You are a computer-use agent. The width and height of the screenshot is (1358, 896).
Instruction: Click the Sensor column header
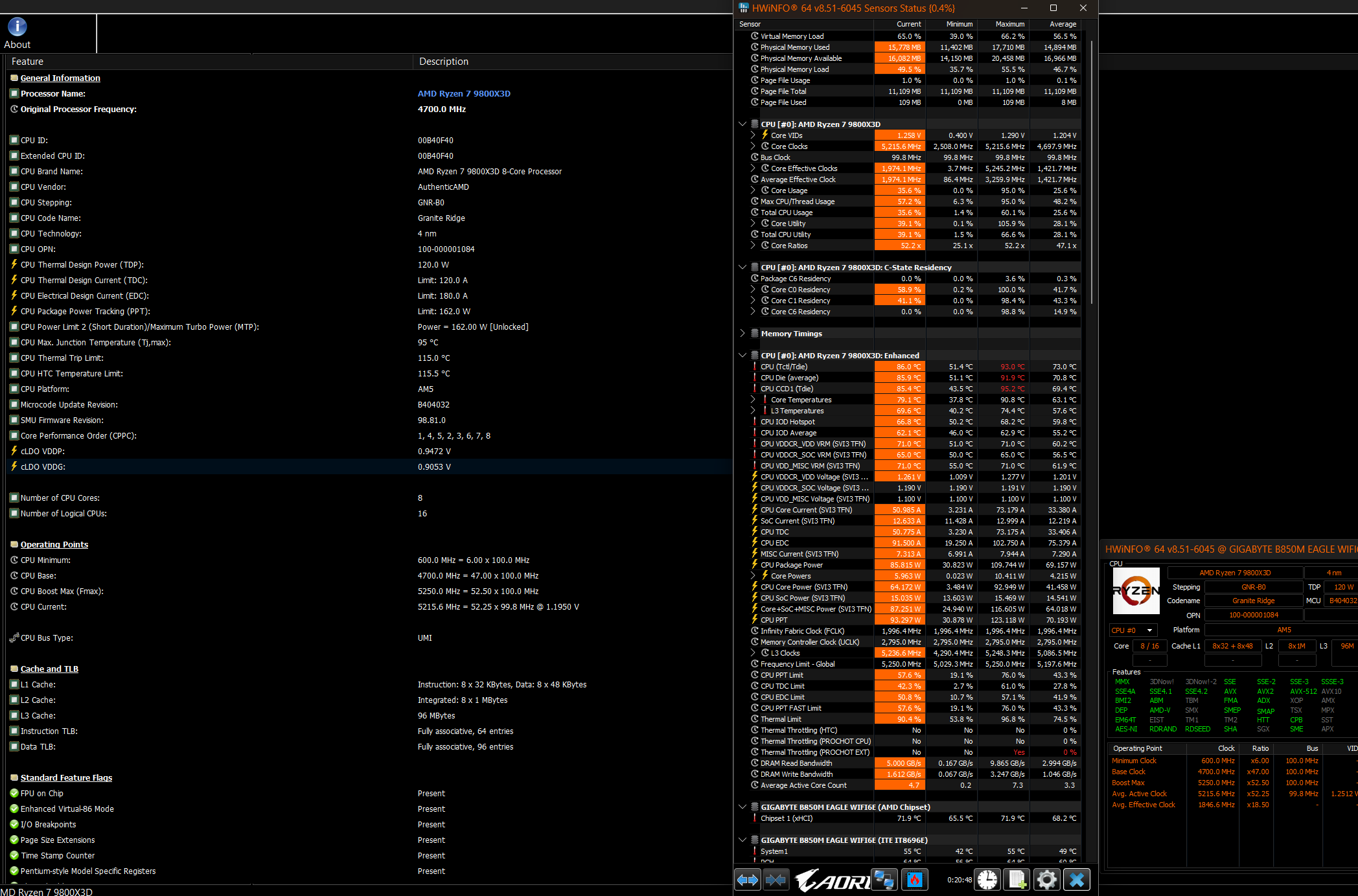[804, 24]
